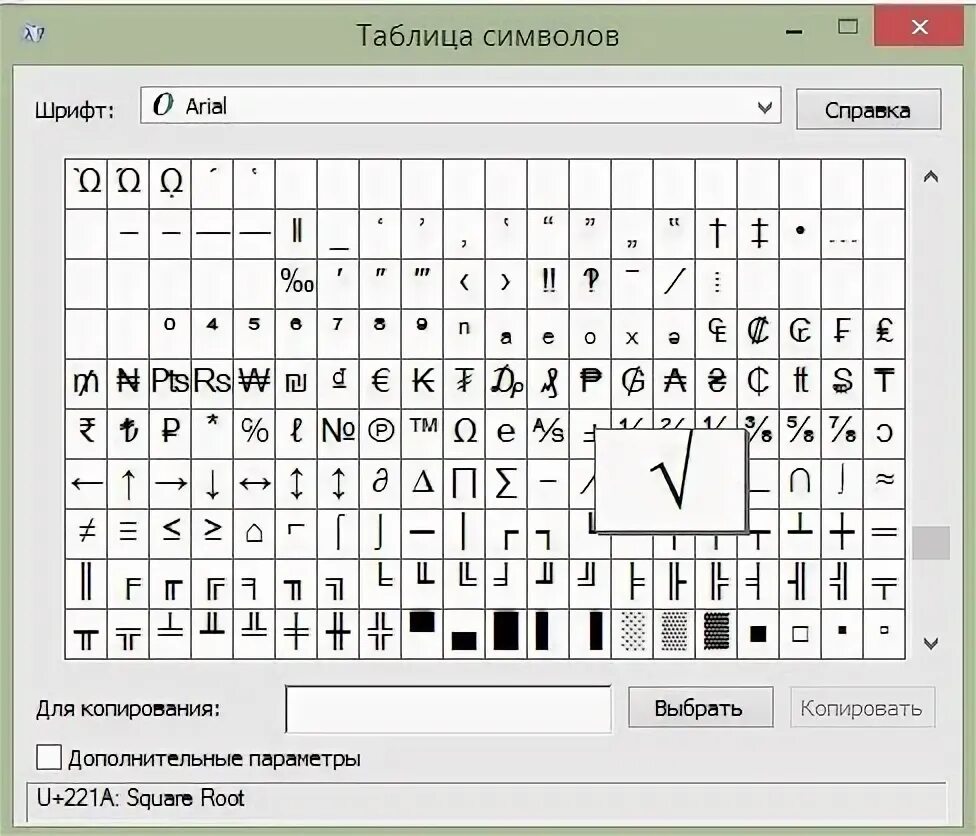Enable the Дополнительные параметры checkbox
The width and height of the screenshot is (976, 836).
(x=47, y=757)
